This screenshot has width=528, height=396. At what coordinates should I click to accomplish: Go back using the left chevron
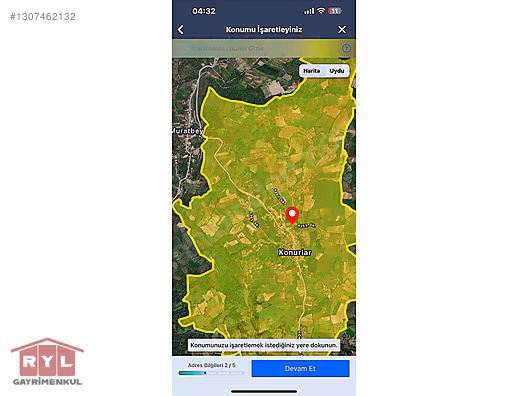click(181, 30)
